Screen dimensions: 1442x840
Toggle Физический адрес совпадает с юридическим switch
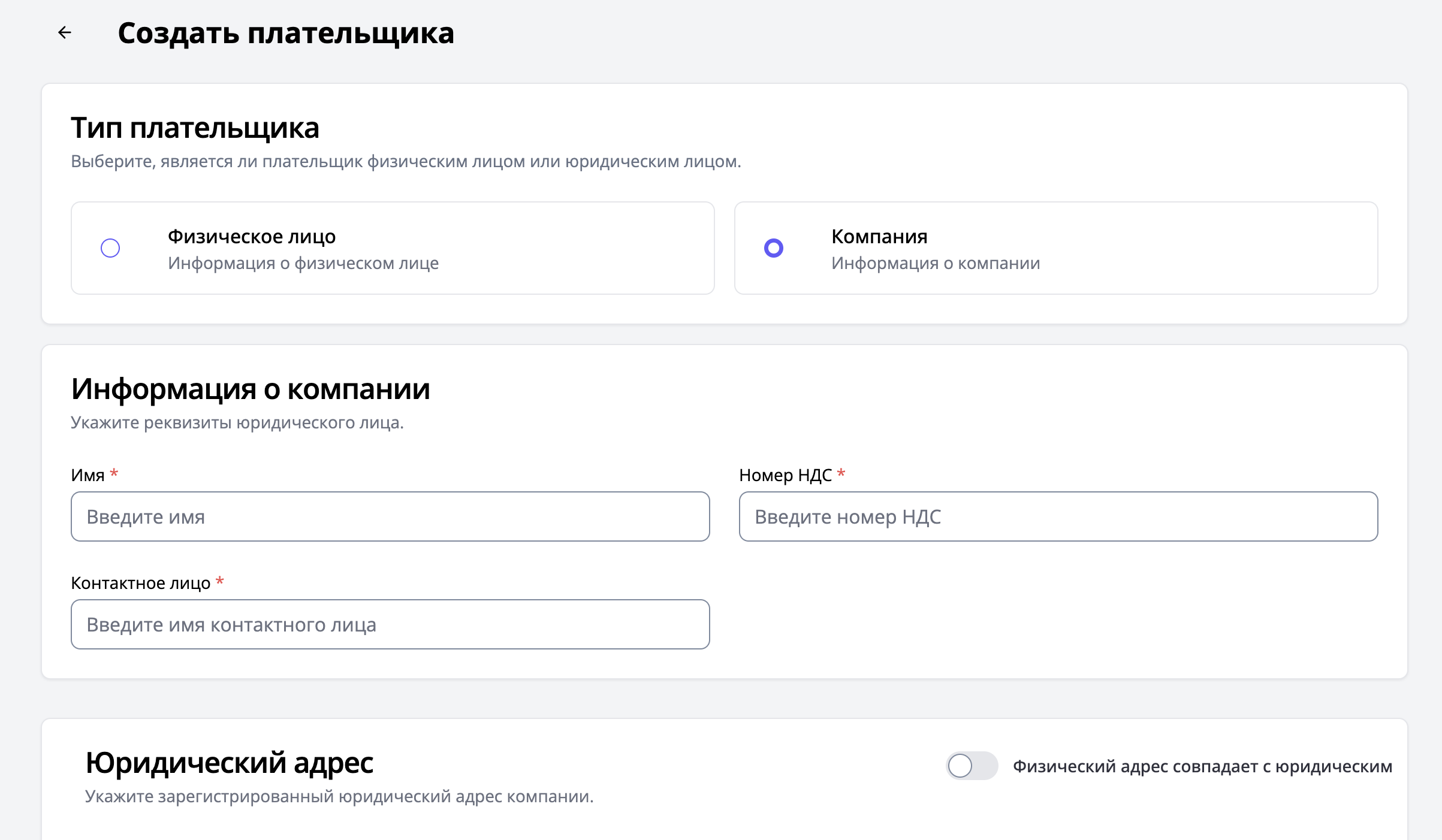pos(971,766)
